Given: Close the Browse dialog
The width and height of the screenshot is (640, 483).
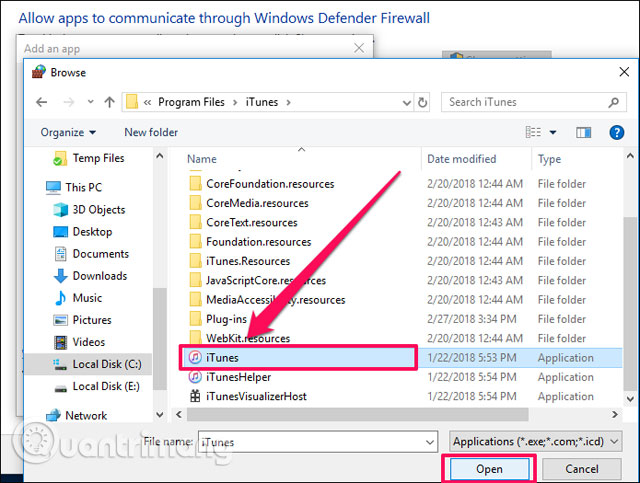Looking at the screenshot, I should (624, 72).
